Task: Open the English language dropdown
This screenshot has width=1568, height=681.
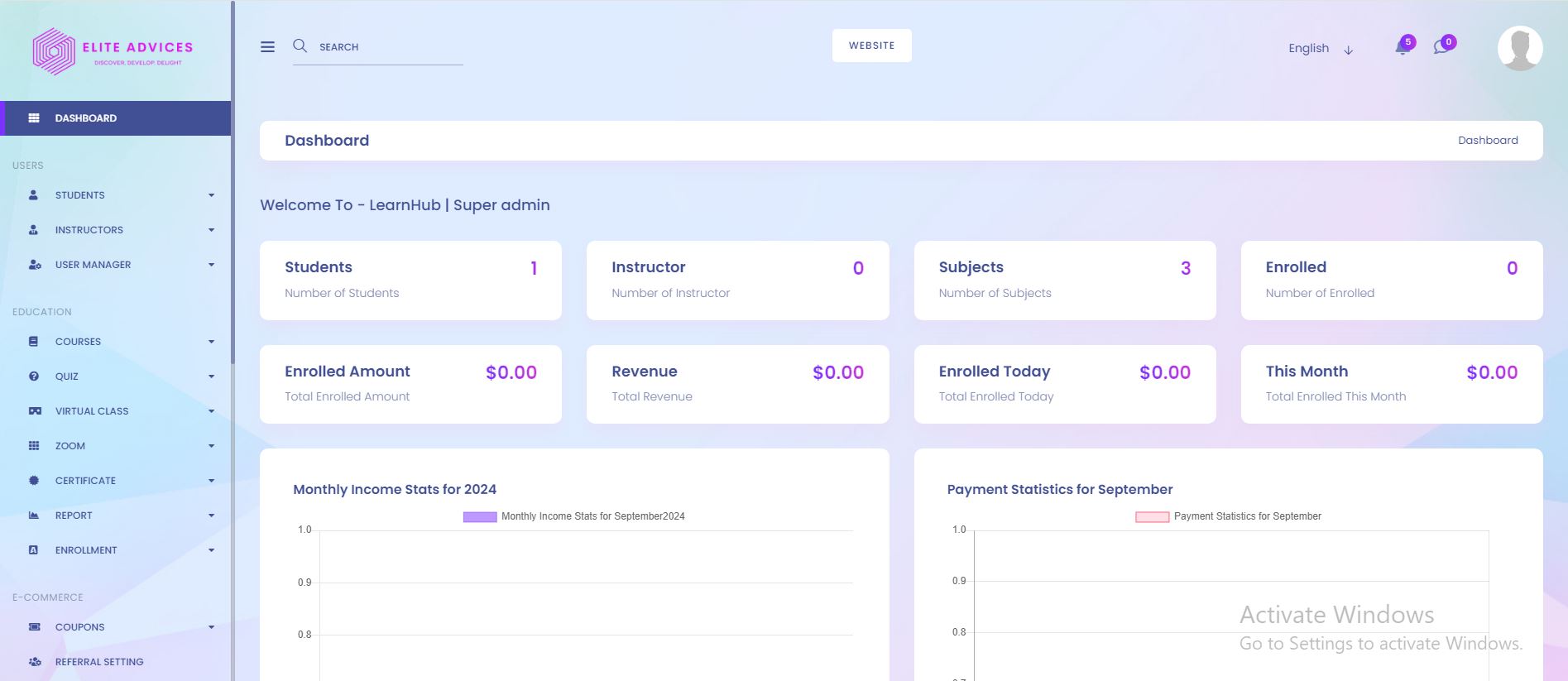Action: [1320, 49]
